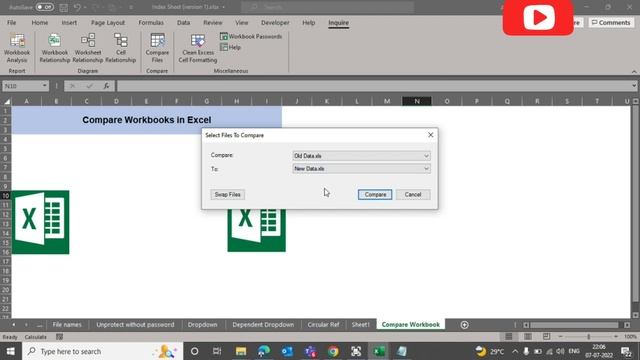Image resolution: width=640 pixels, height=360 pixels.
Task: Switch to Page Break Preview icon
Action: tap(547, 337)
